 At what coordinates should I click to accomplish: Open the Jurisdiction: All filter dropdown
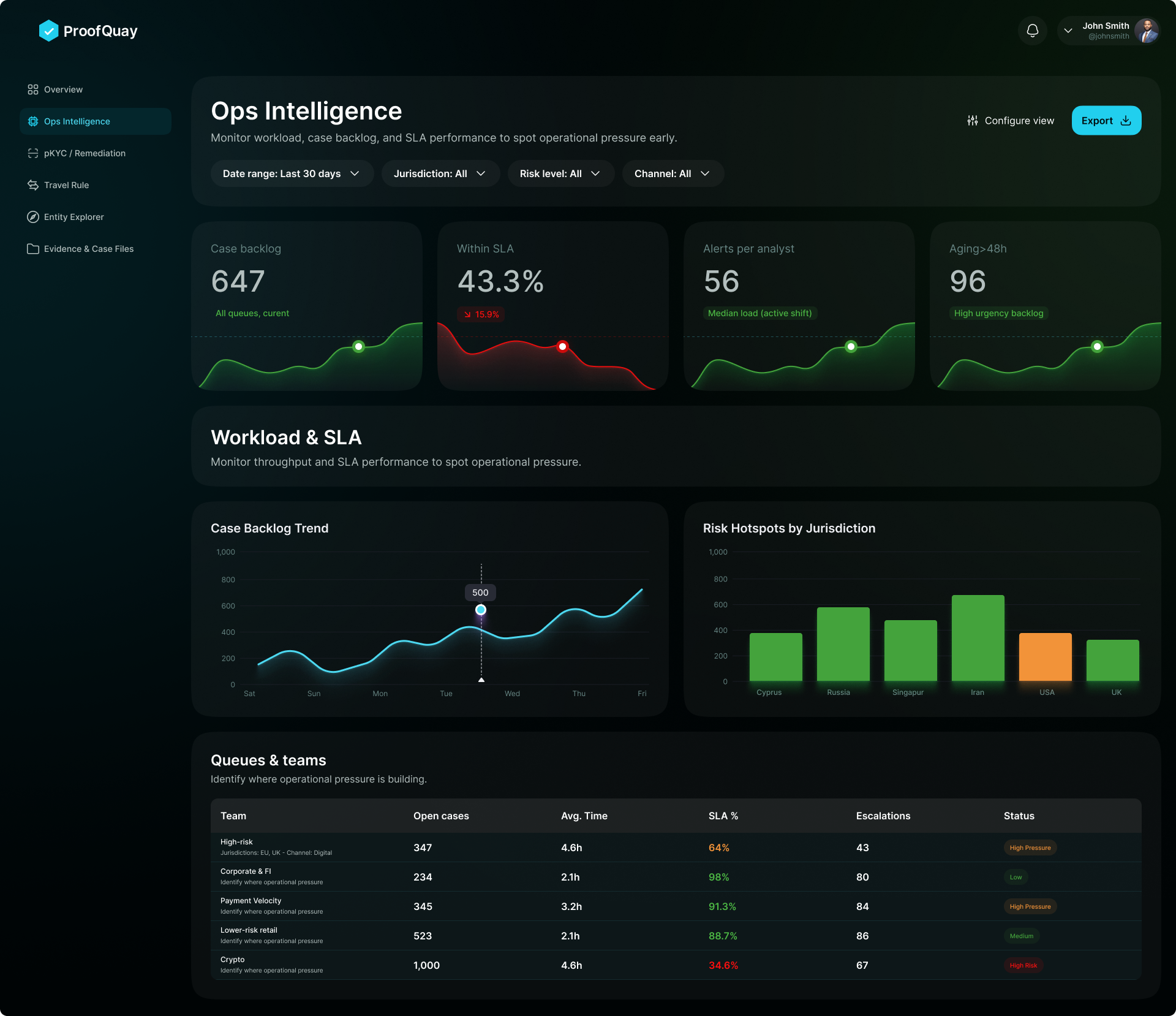pyautogui.click(x=440, y=174)
